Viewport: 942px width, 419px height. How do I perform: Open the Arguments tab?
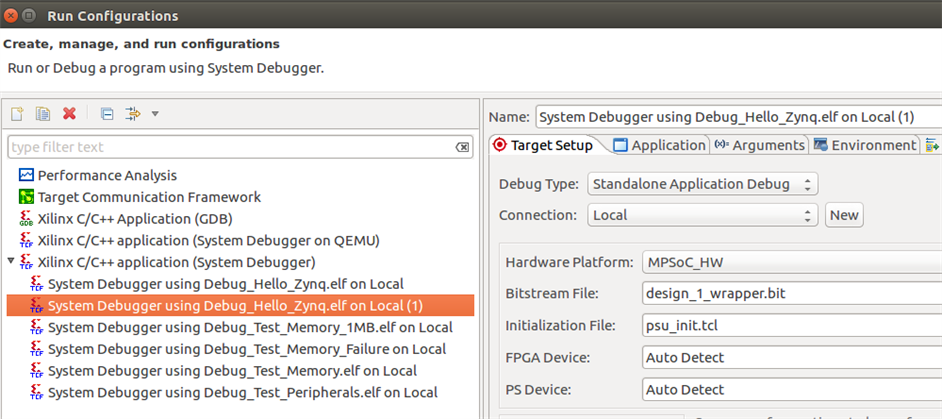(759, 145)
